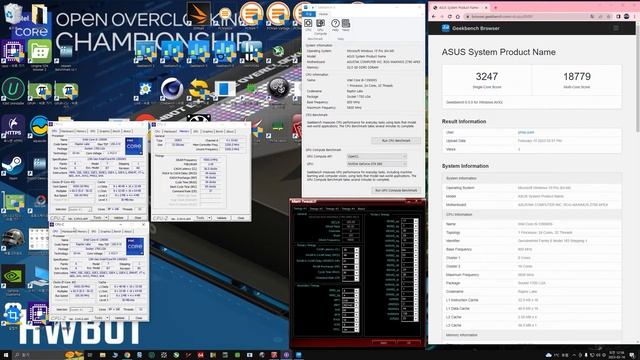The image size is (640, 360).
Task: Open Graphics tab in the bottom CPU-Z window
Action: pyautogui.click(x=105, y=231)
